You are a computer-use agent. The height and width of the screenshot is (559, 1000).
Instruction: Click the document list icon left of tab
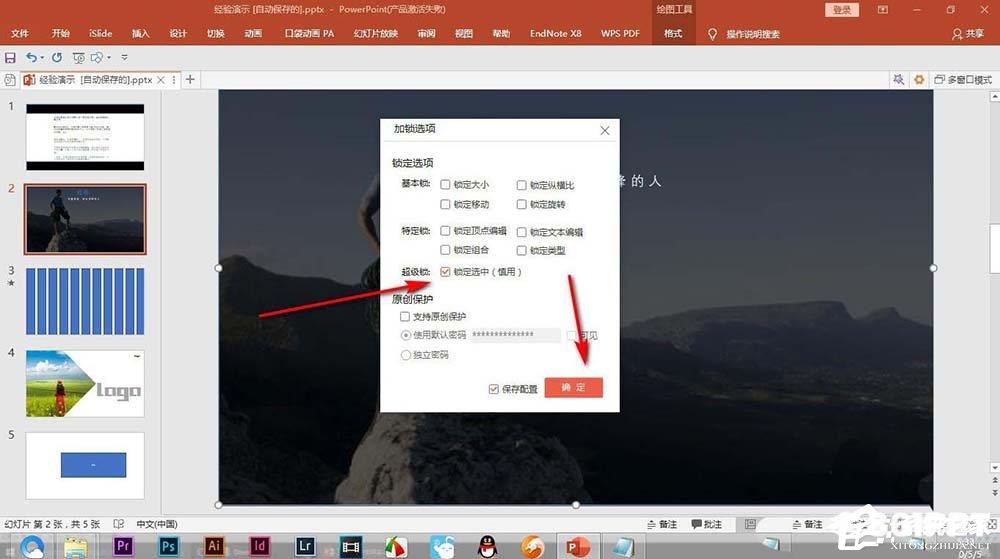[10, 80]
